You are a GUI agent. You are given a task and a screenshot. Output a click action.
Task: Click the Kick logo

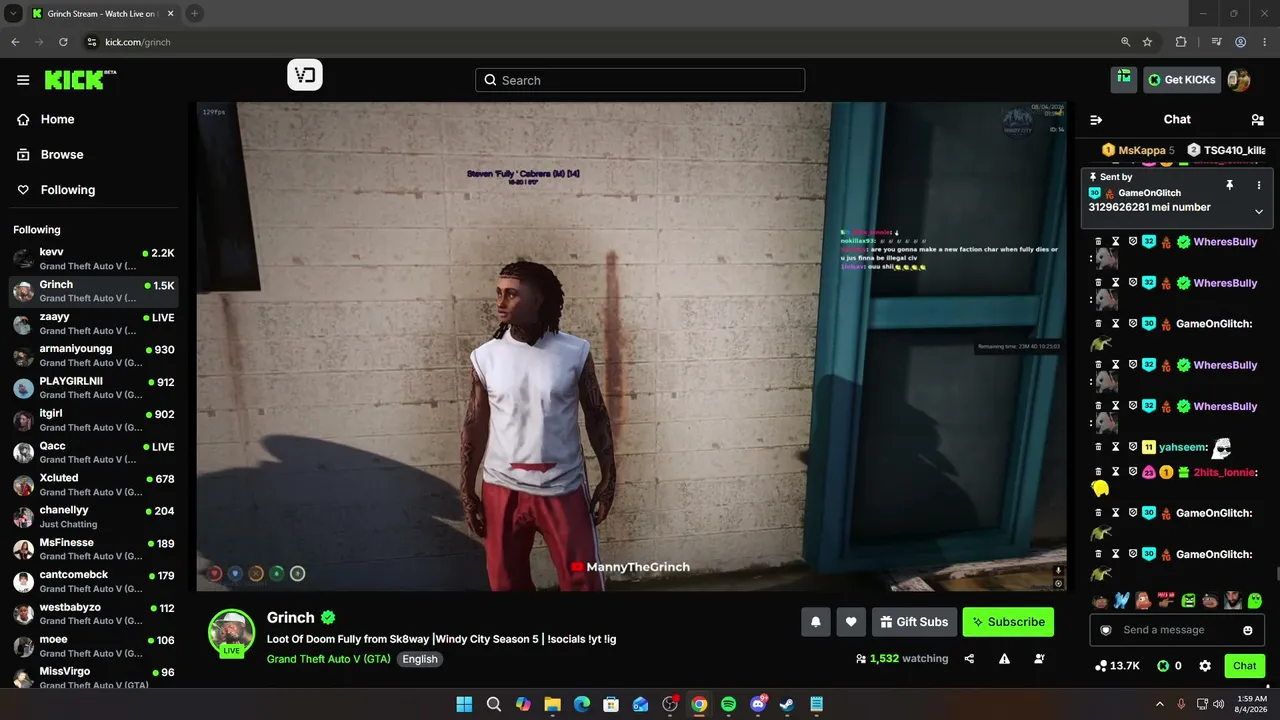(x=80, y=80)
